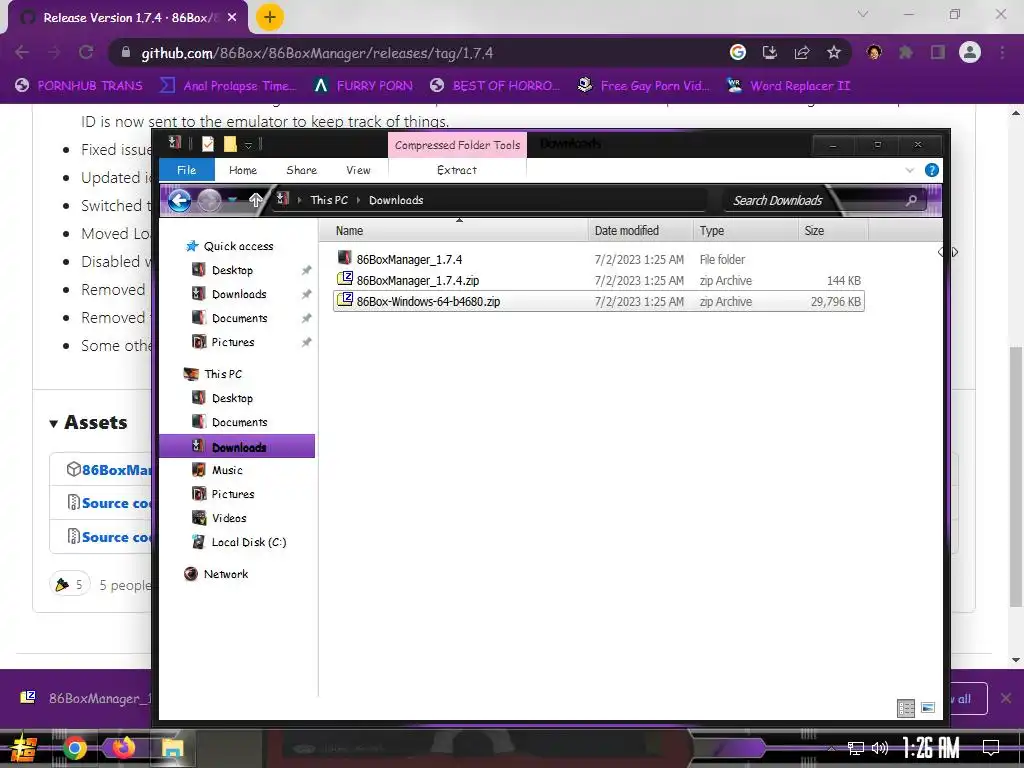This screenshot has width=1024, height=768.
Task: Click the Google icon in address bar
Action: [738, 52]
